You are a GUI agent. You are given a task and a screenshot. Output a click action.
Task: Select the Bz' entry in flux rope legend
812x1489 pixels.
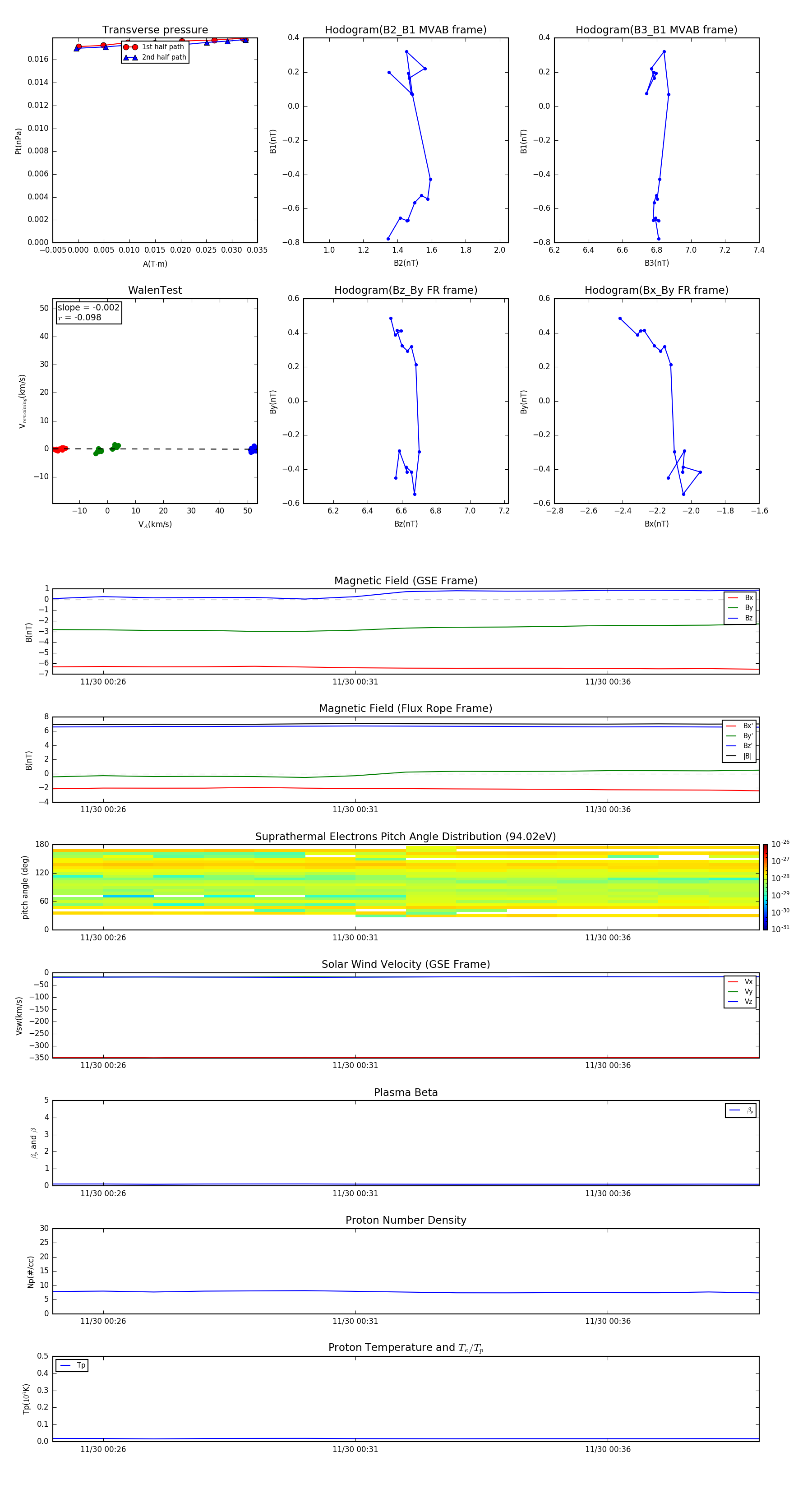[x=739, y=746]
